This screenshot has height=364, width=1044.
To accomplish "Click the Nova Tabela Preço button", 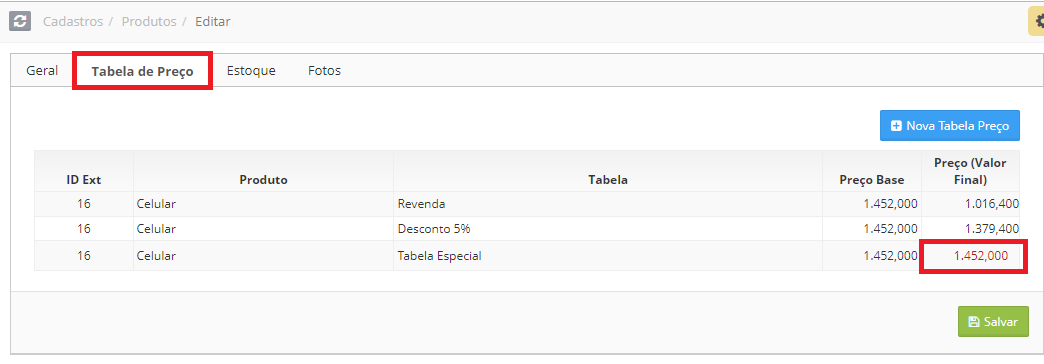I will click(x=949, y=126).
